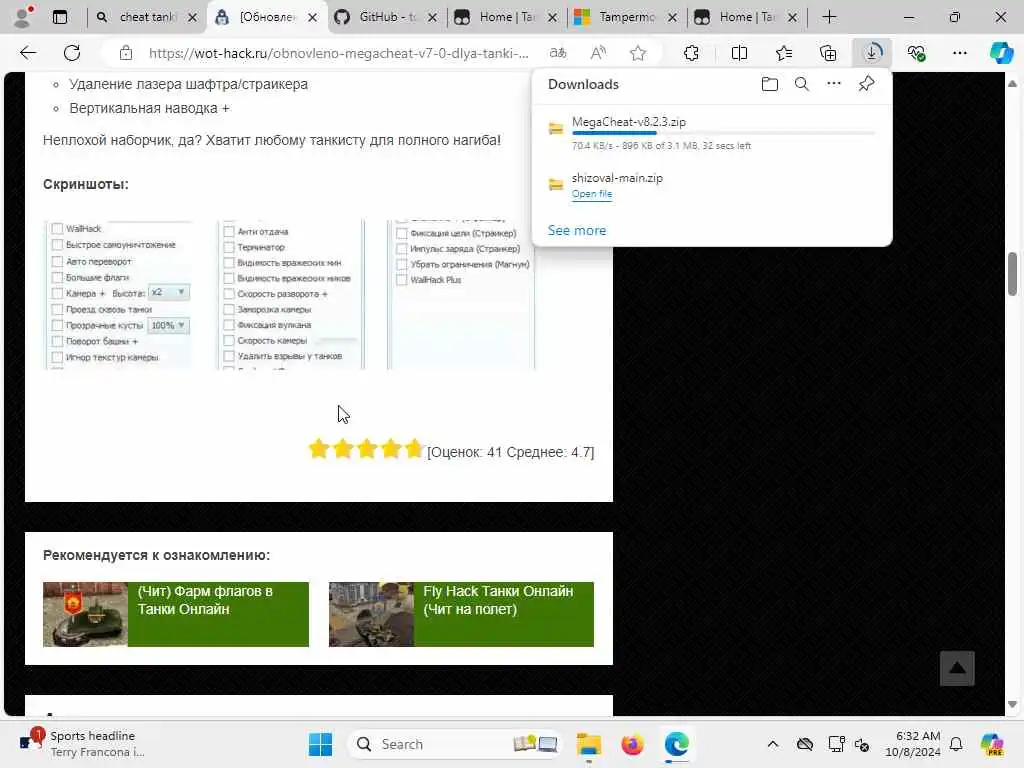The width and height of the screenshot is (1024, 768).
Task: Open downloads folder icon in Downloads panel
Action: point(770,84)
